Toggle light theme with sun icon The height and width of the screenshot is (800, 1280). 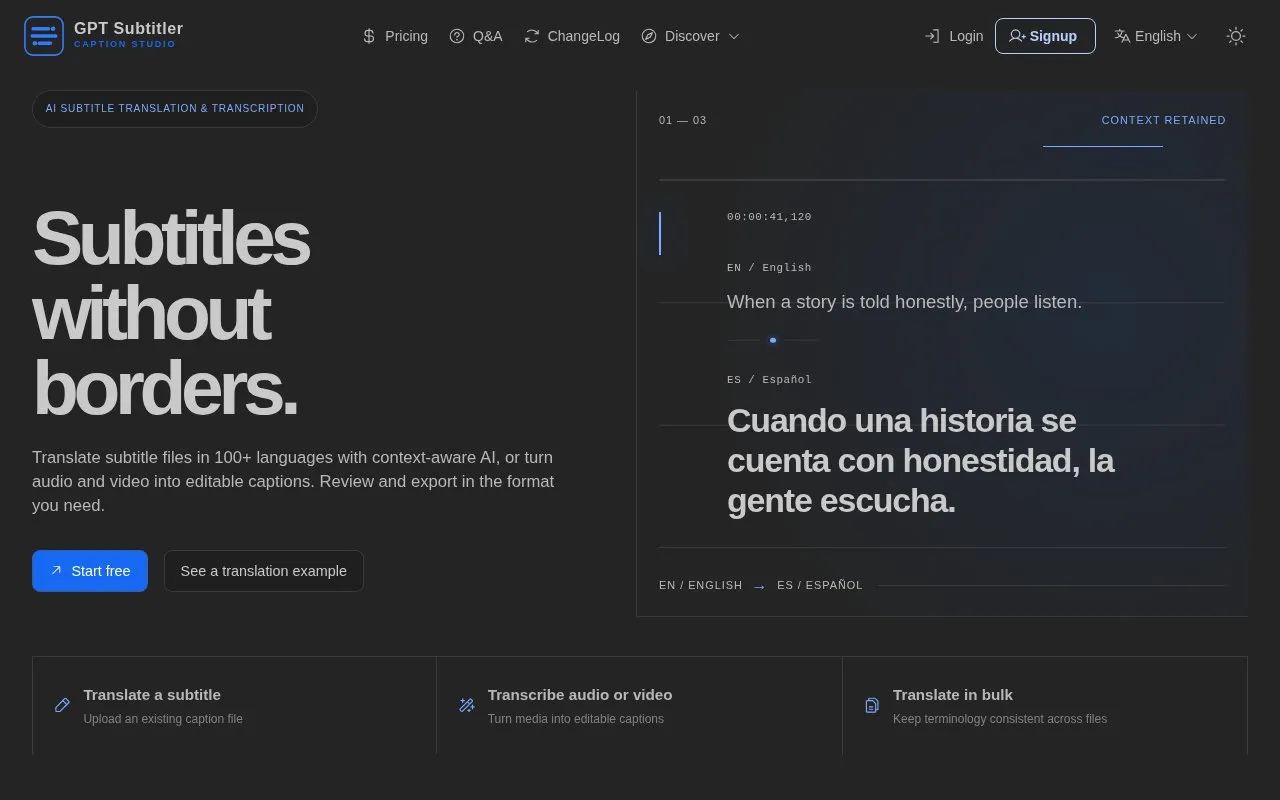(x=1236, y=36)
